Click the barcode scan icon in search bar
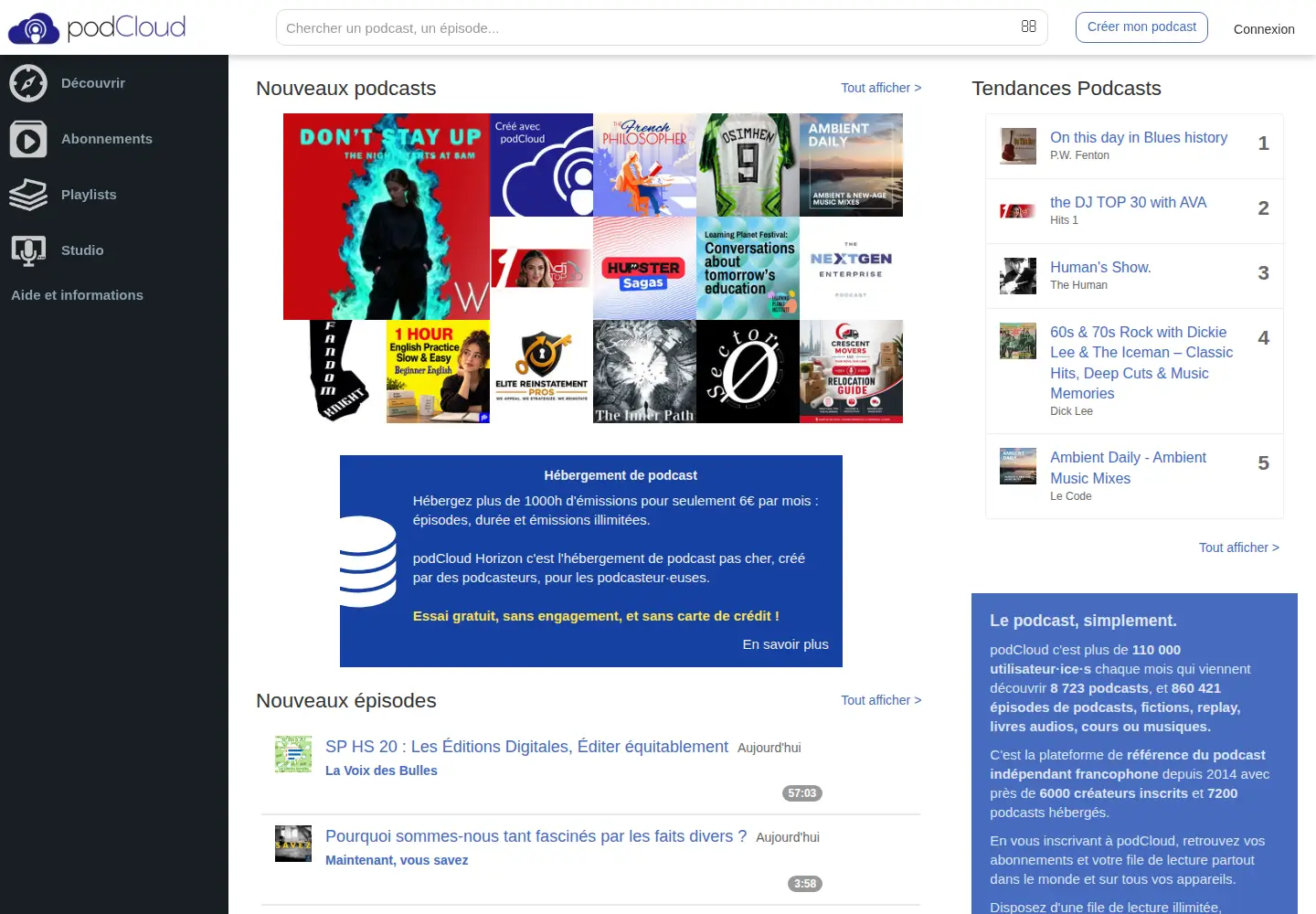 [x=1028, y=27]
